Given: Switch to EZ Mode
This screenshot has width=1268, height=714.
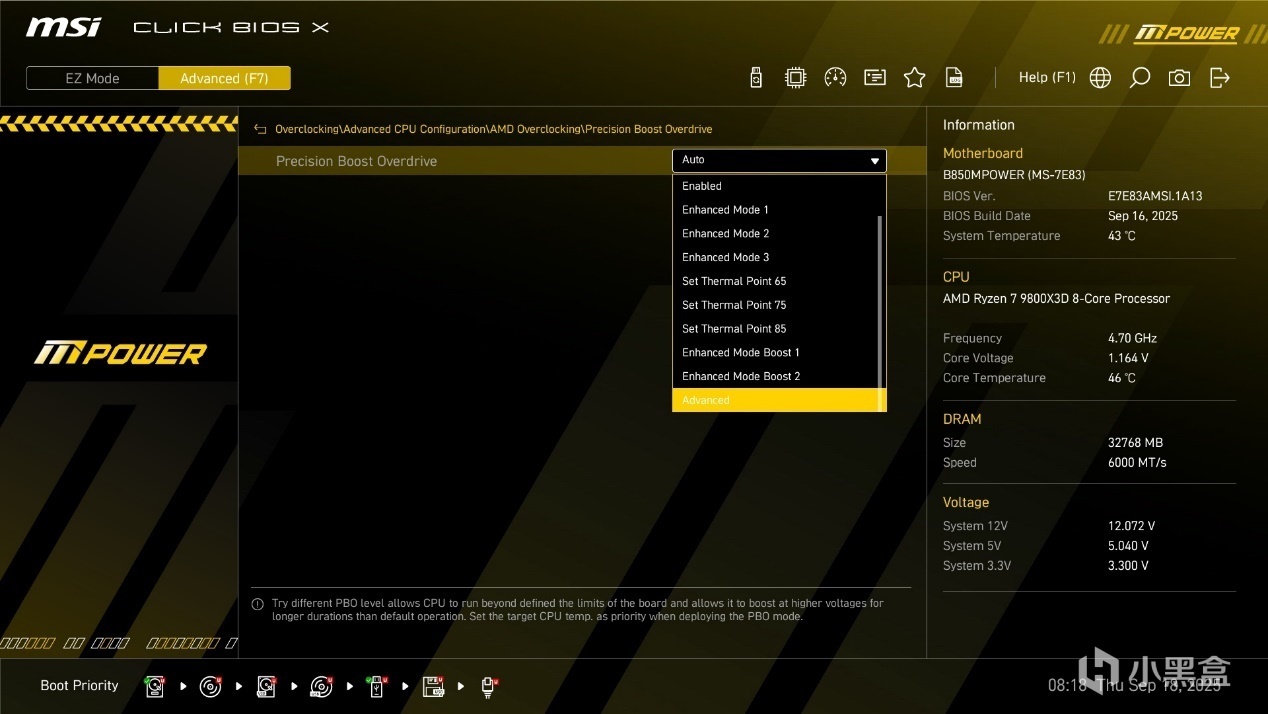Looking at the screenshot, I should 92,78.
